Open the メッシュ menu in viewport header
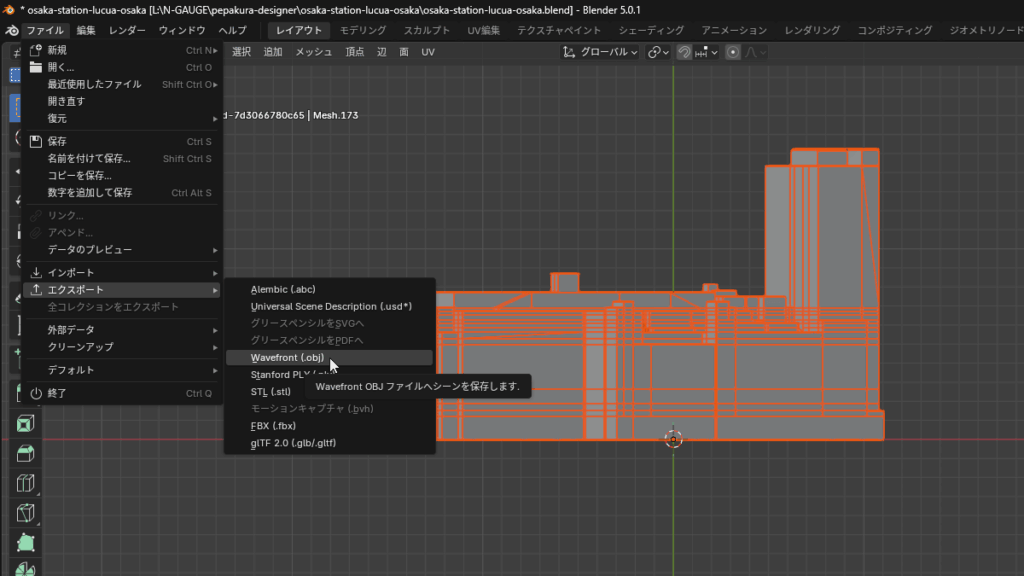Image resolution: width=1024 pixels, height=576 pixels. click(313, 52)
